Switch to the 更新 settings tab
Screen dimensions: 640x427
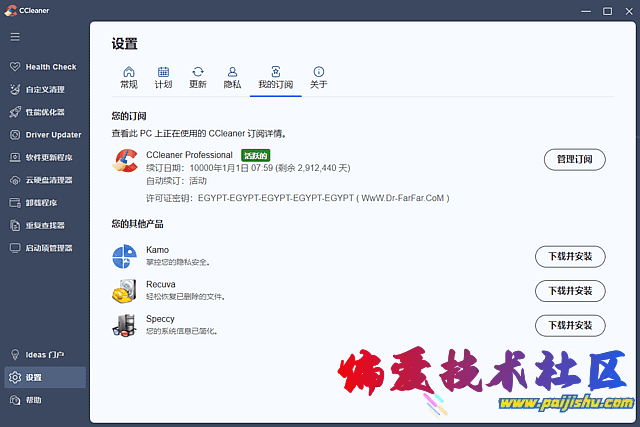[198, 78]
